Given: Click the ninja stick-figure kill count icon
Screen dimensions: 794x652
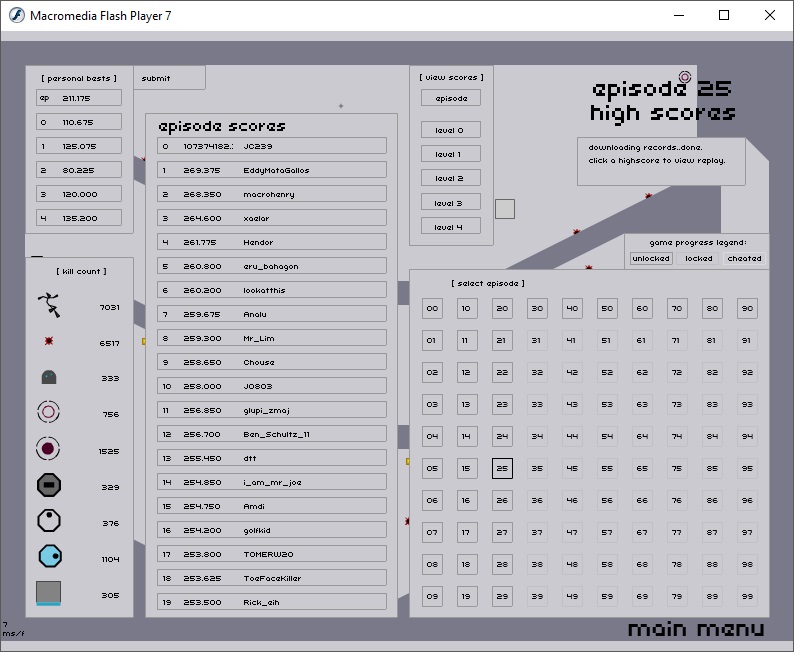Looking at the screenshot, I should pyautogui.click(x=49, y=305).
